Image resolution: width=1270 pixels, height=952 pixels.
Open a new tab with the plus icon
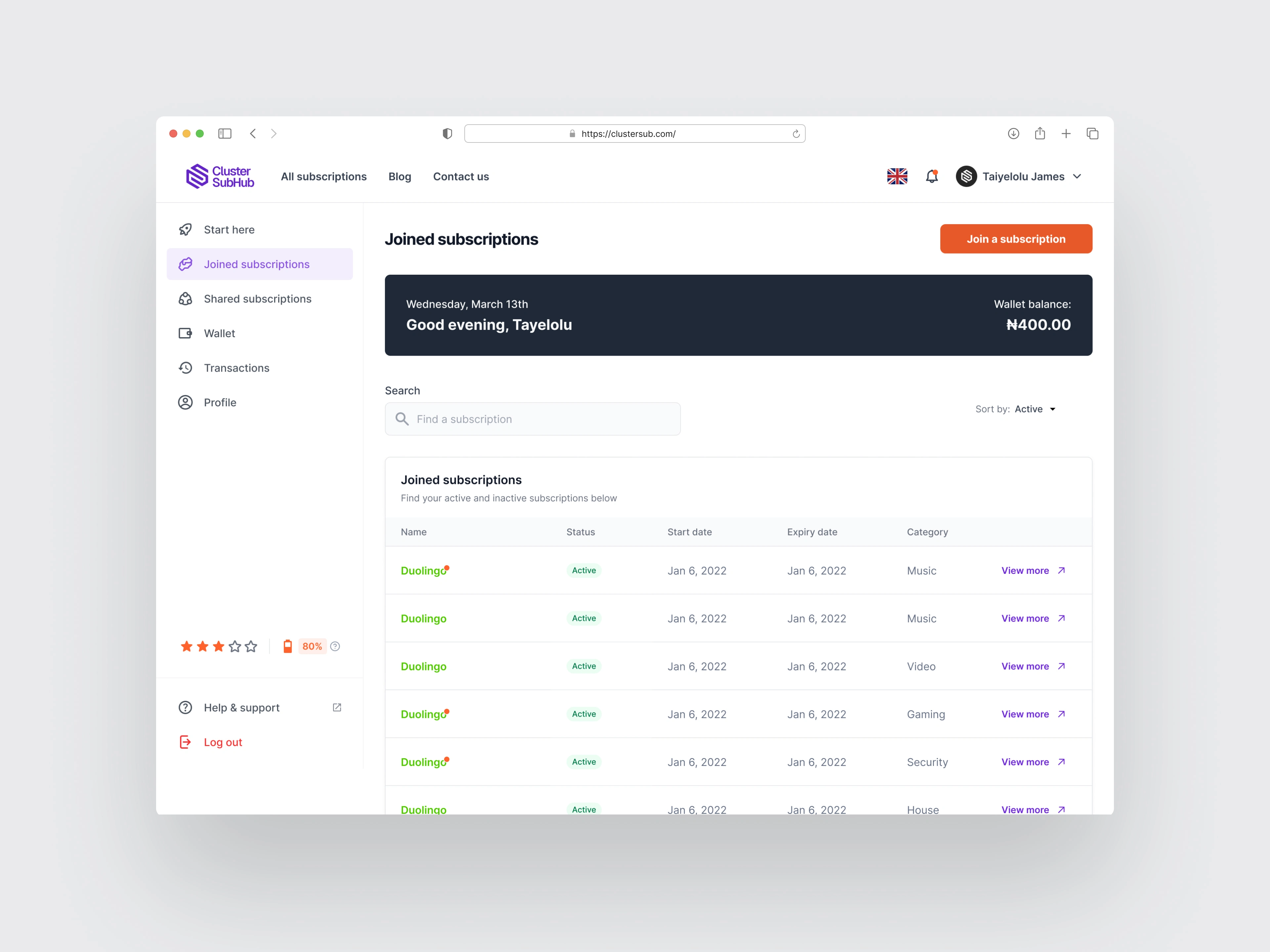1066,134
